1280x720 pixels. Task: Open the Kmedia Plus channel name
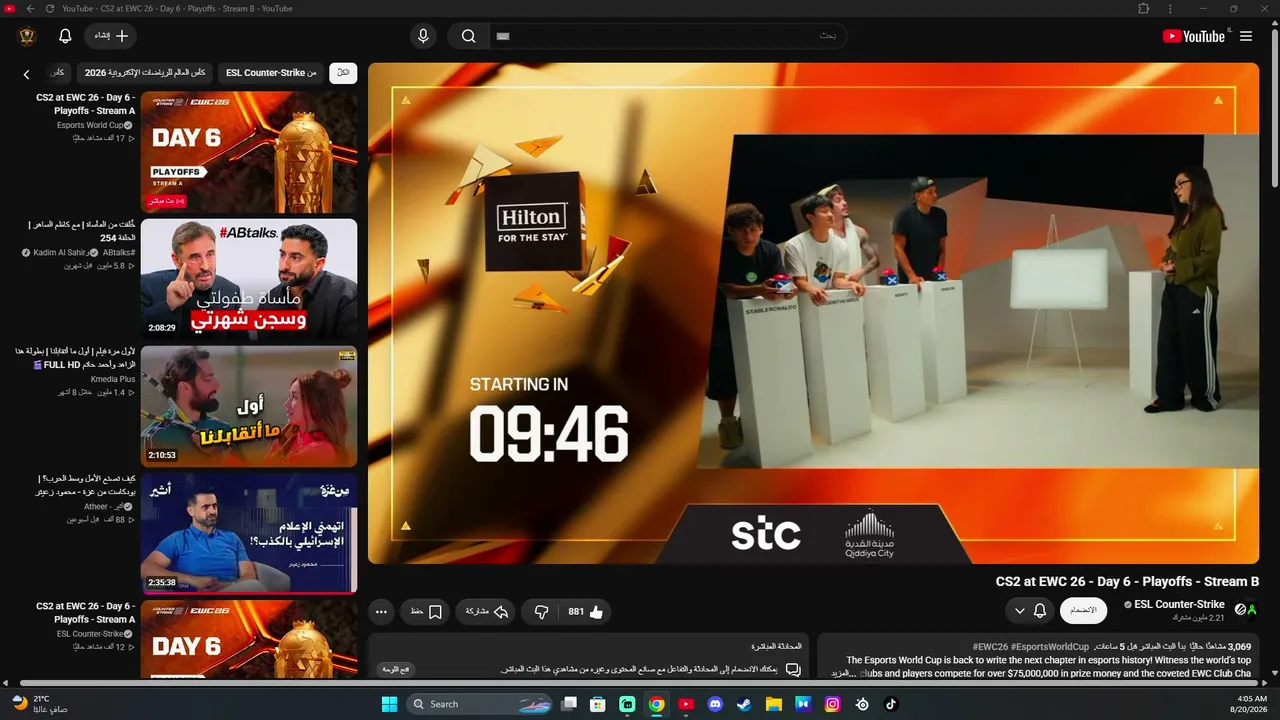113,380
